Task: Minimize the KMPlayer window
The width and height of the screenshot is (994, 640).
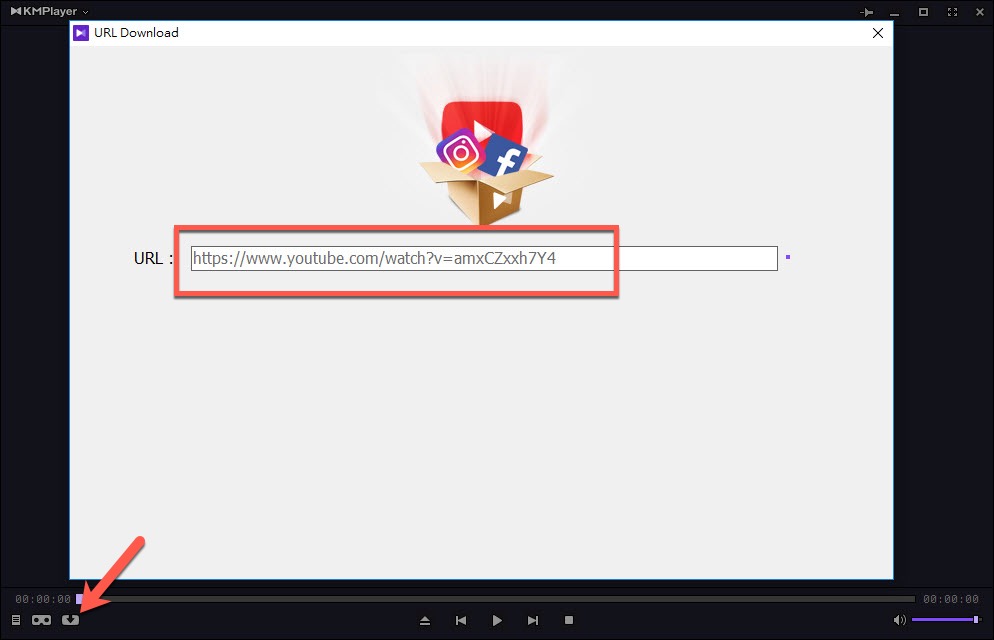Action: (x=894, y=12)
